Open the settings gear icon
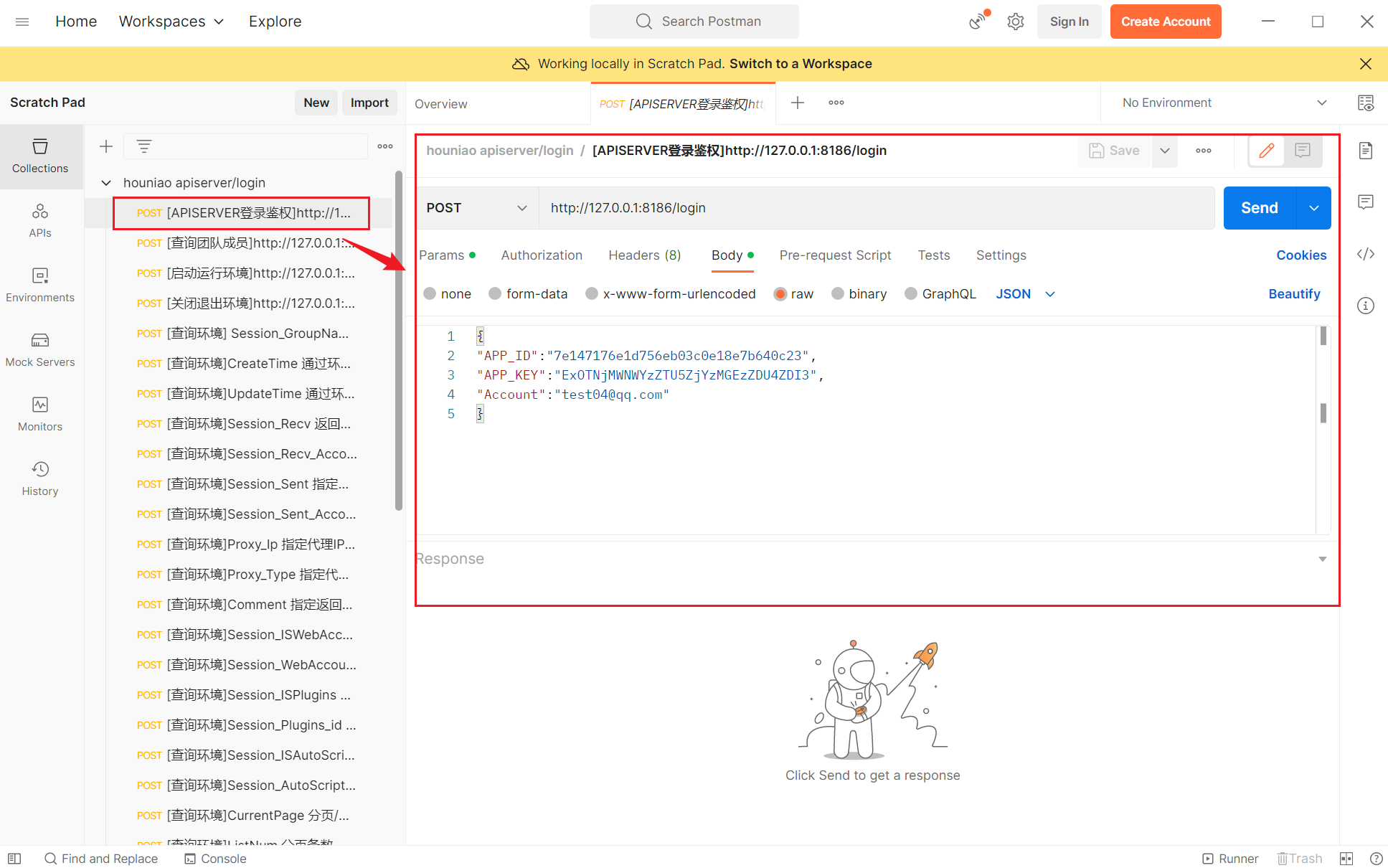 1015,22
